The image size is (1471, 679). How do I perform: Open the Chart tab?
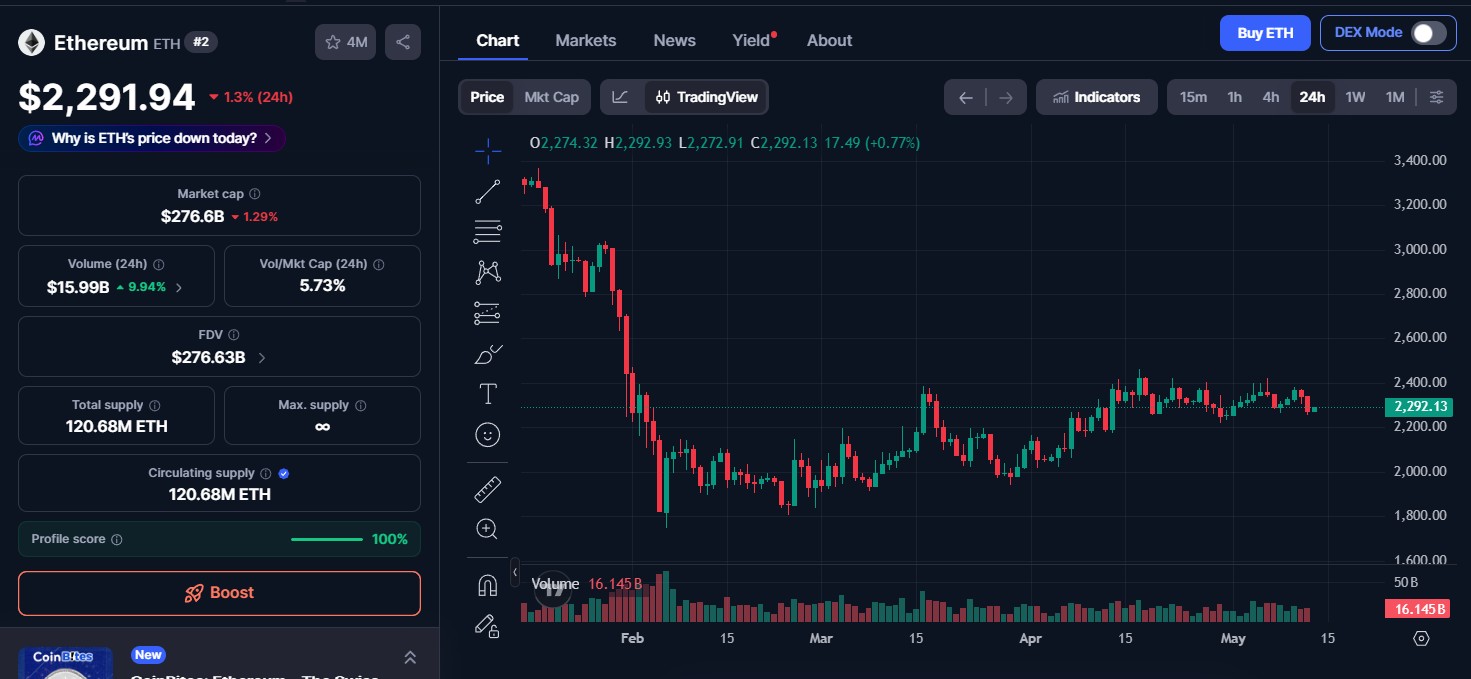coord(498,40)
